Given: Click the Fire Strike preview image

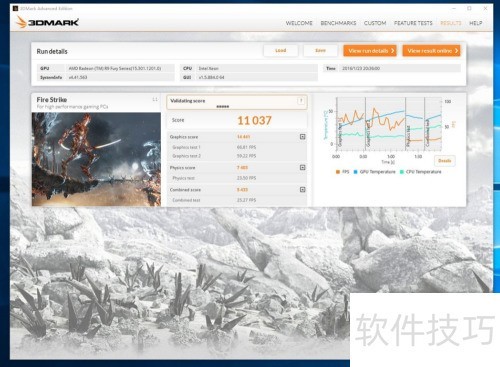Looking at the screenshot, I should coord(96,159).
